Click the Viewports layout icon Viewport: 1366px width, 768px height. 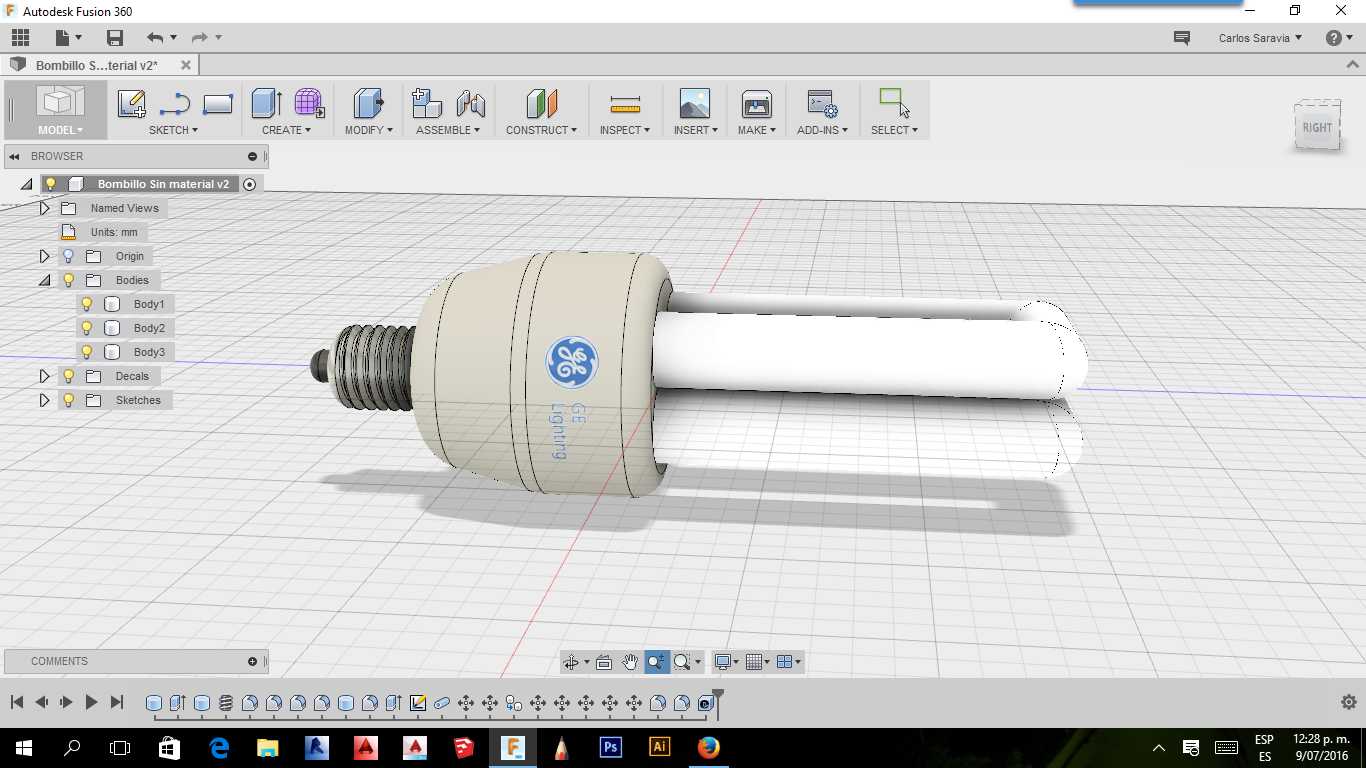785,662
